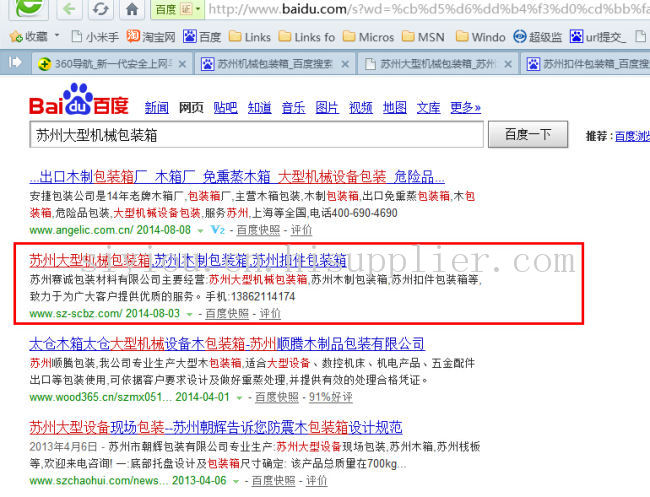
Task: Click the browser back arrow button
Action: (69, 9)
